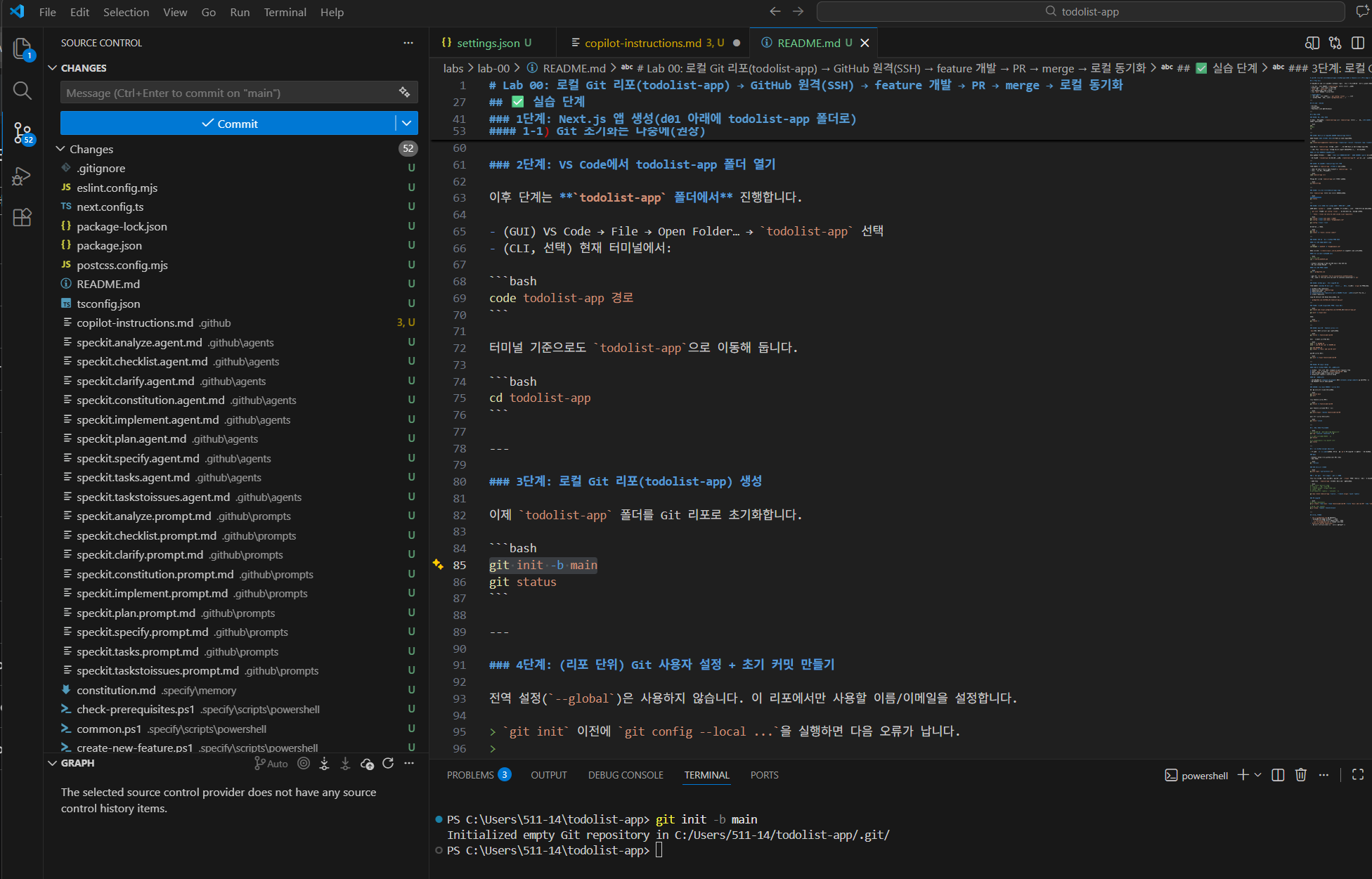Switch to copilot-instructions.md tab

642,43
